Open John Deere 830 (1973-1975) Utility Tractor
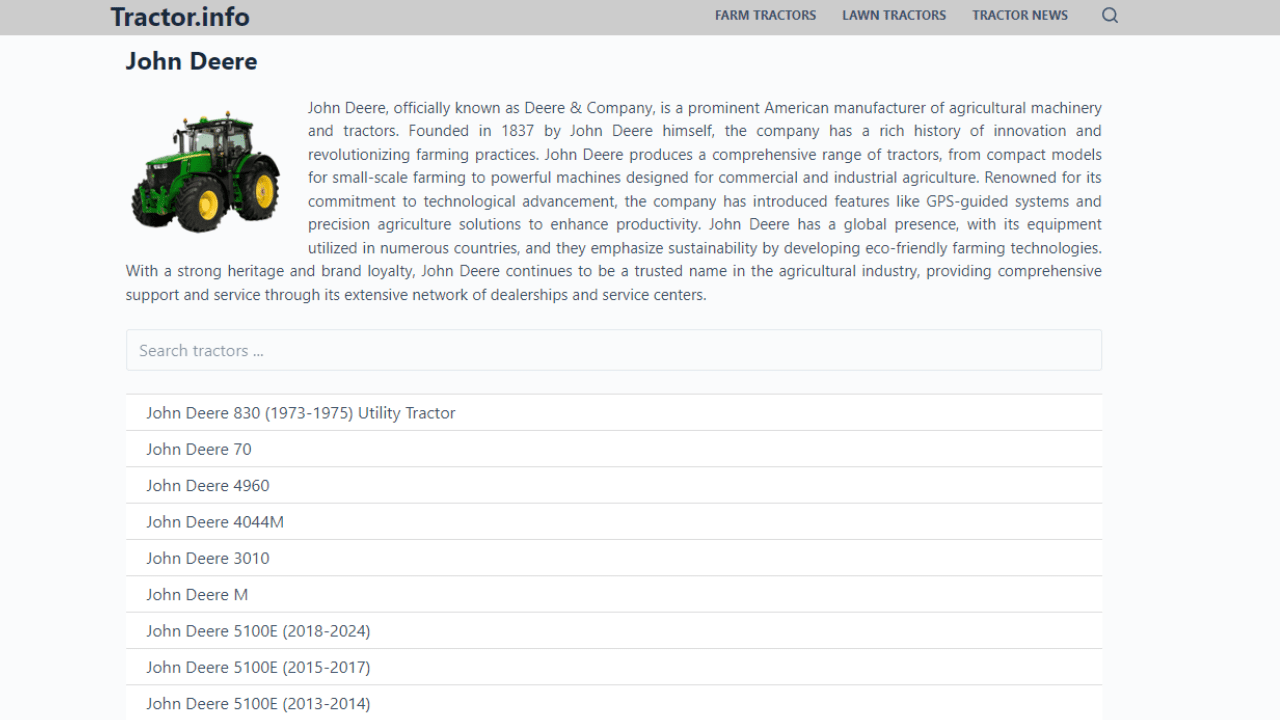 pyautogui.click(x=300, y=413)
